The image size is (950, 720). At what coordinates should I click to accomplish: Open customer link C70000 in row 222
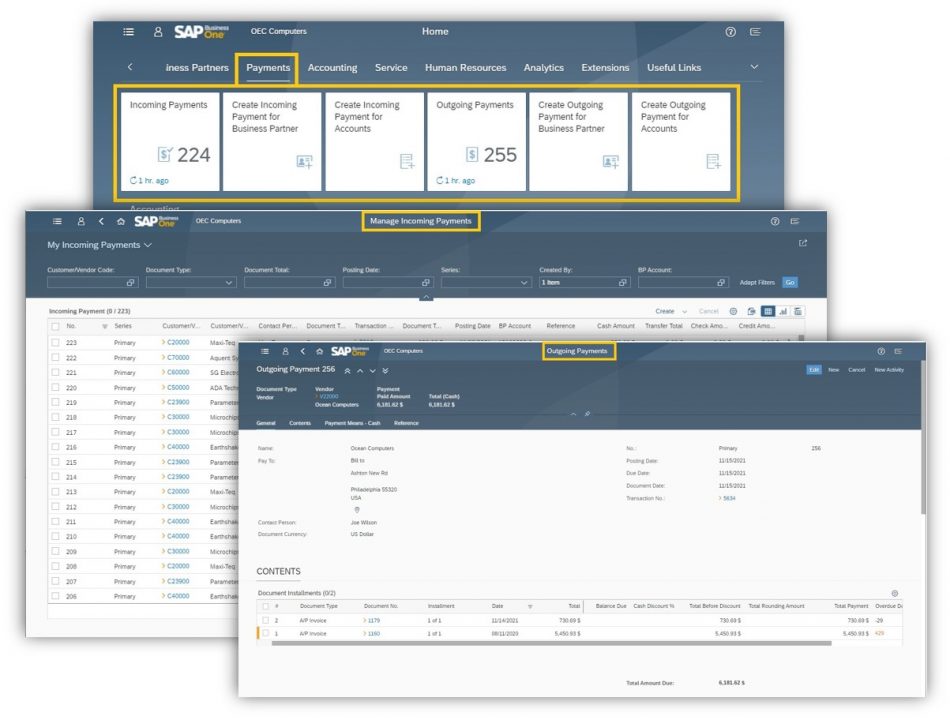pos(178,358)
